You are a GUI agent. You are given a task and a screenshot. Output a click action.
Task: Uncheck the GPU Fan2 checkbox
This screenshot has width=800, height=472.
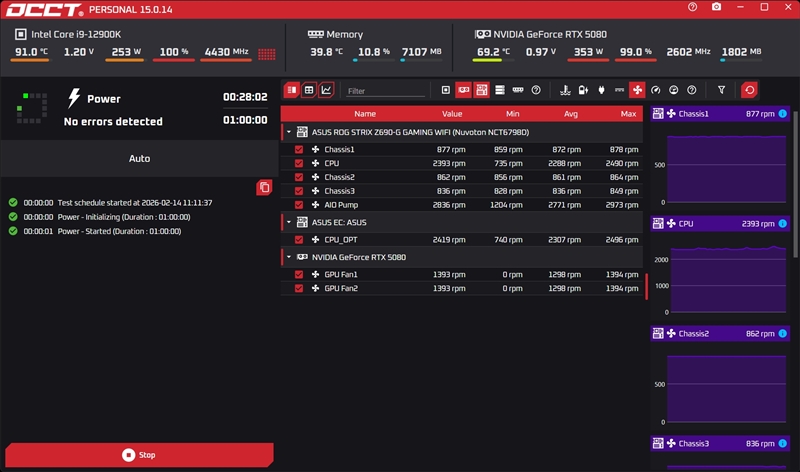coord(299,288)
